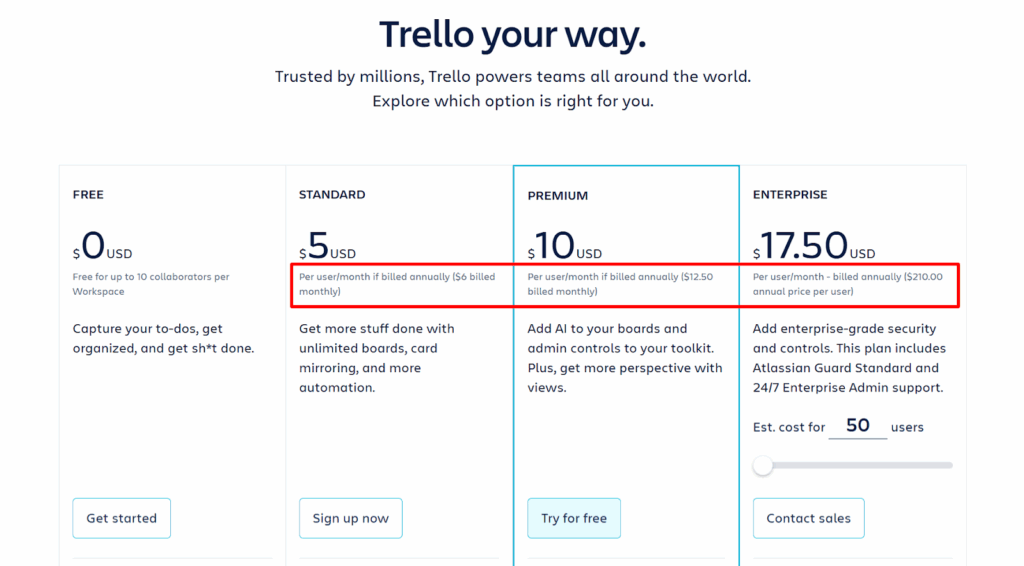
Task: Select the ENTERPRISE plan heading
Action: [x=790, y=195]
